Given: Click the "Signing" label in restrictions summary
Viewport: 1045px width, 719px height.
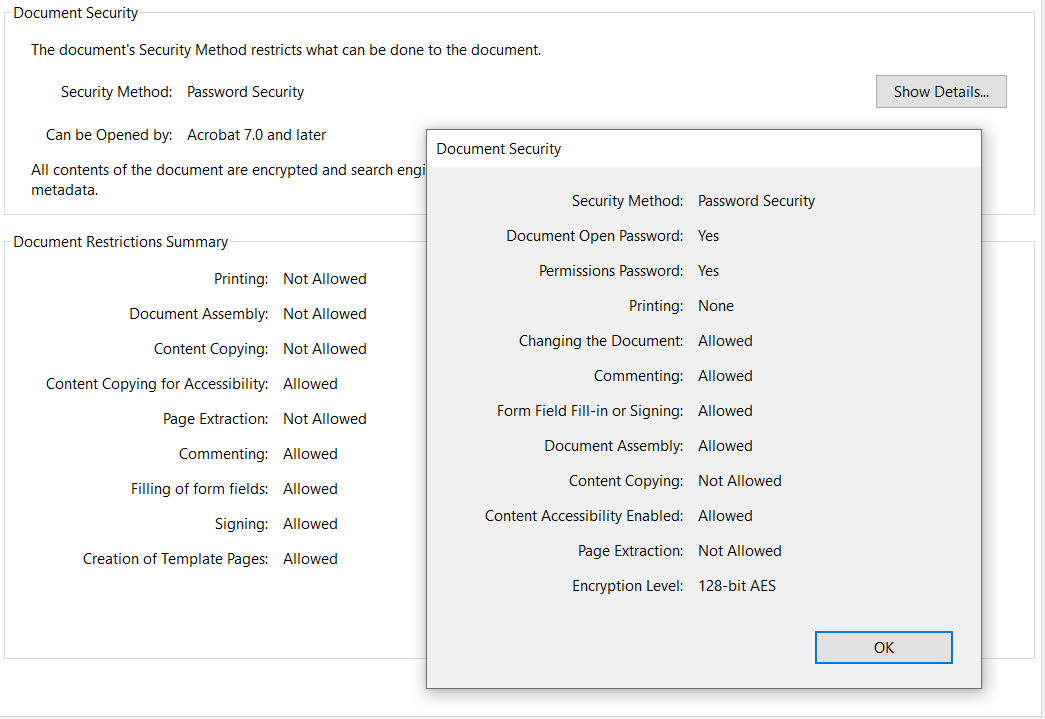Looking at the screenshot, I should click(x=241, y=524).
